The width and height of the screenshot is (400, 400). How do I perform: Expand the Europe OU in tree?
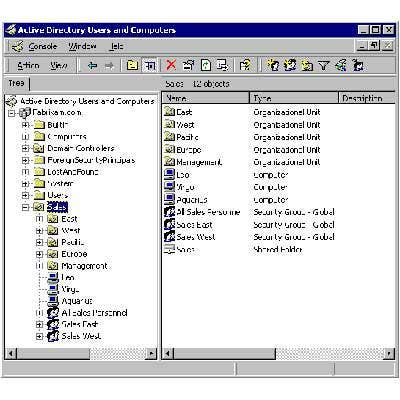tap(39, 254)
